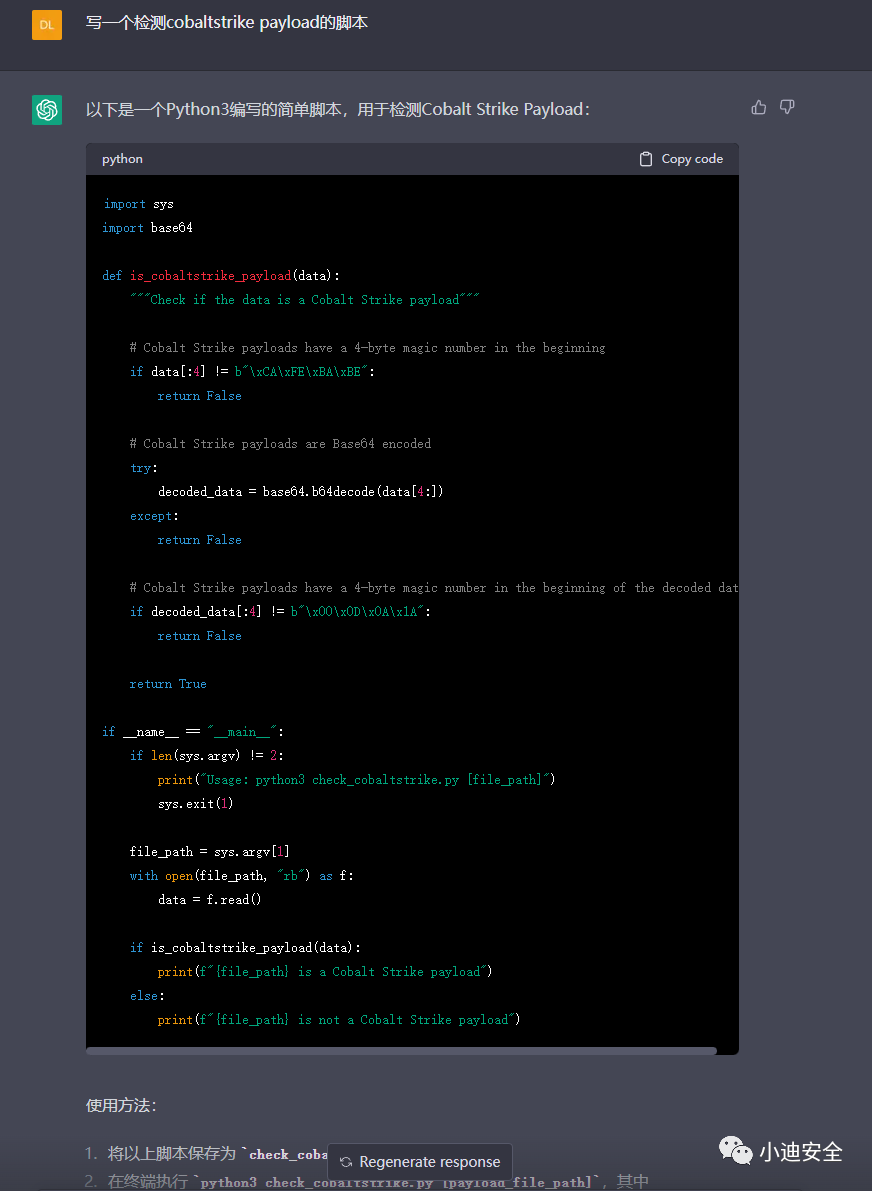Click the docstring 'Check if the data is...'
The height and width of the screenshot is (1191, 872).
click(x=305, y=299)
